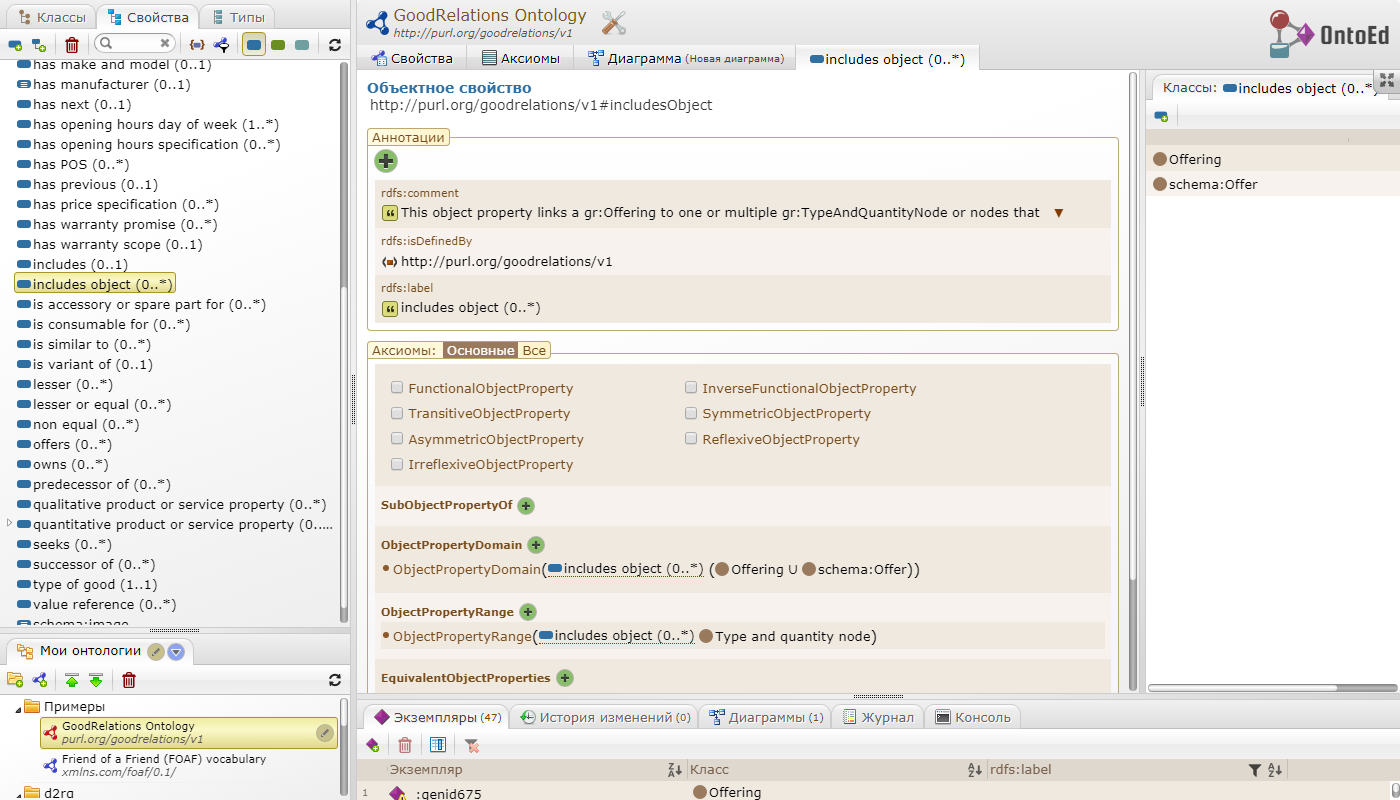This screenshot has width=1400, height=800.
Task: Sort the rdfs:label column
Action: point(1275,770)
